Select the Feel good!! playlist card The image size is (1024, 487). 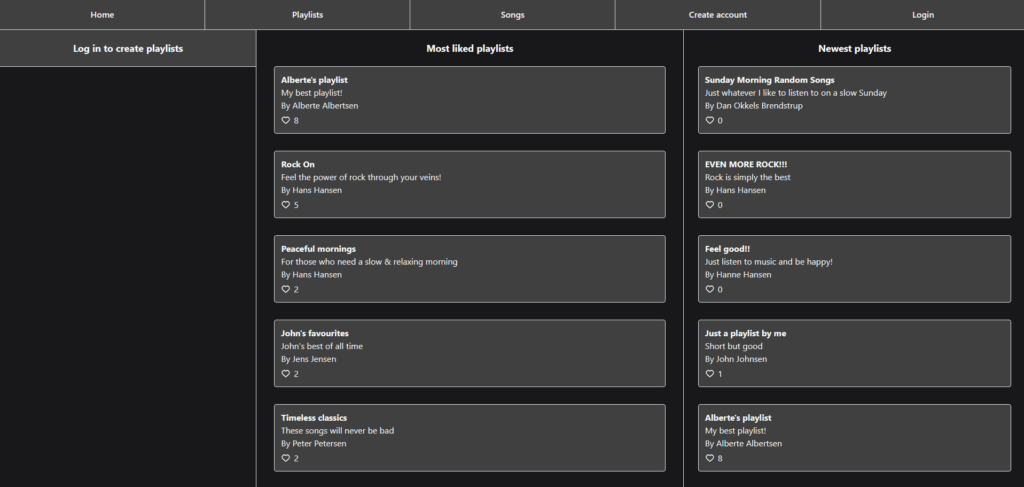click(x=853, y=268)
